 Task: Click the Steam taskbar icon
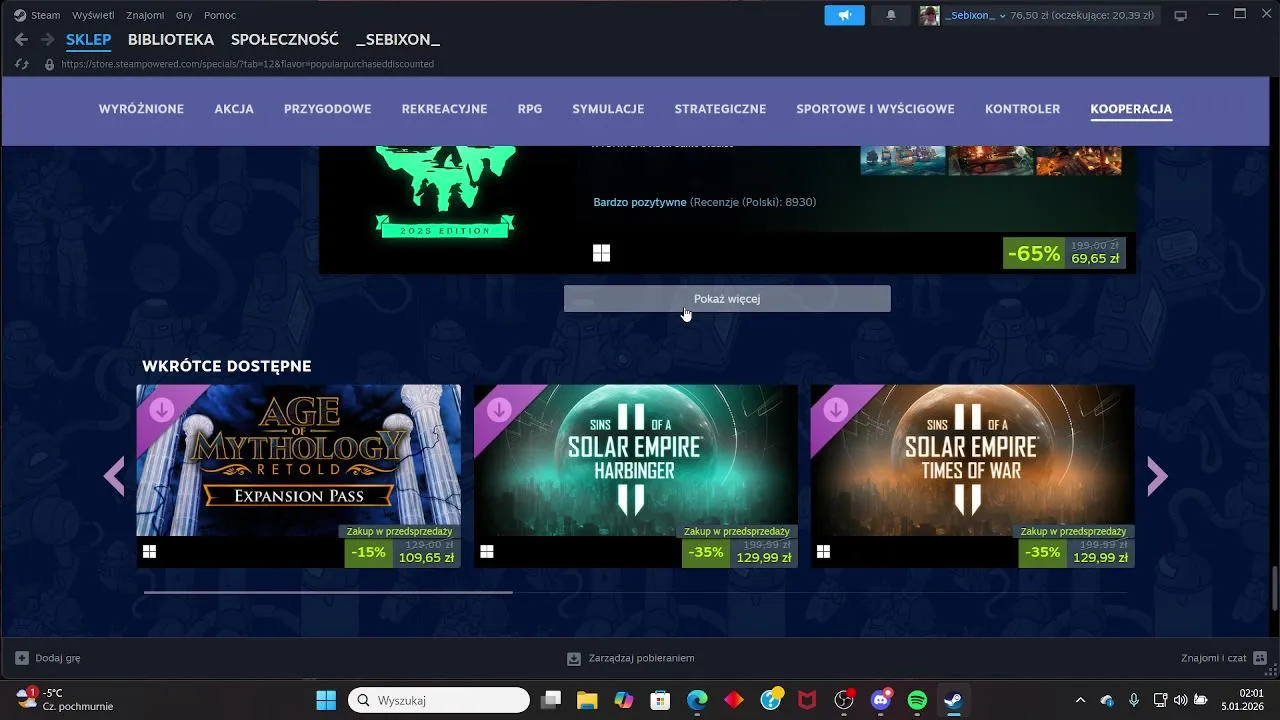pos(954,700)
